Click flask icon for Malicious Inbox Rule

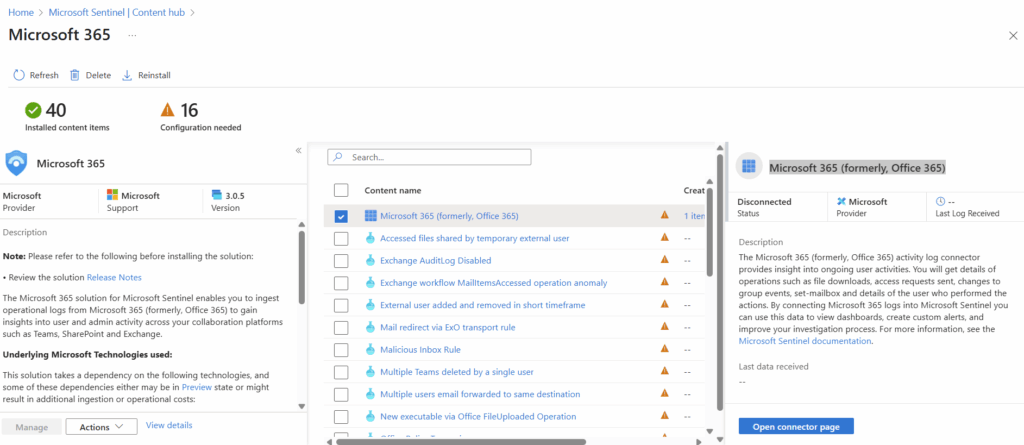coord(370,350)
